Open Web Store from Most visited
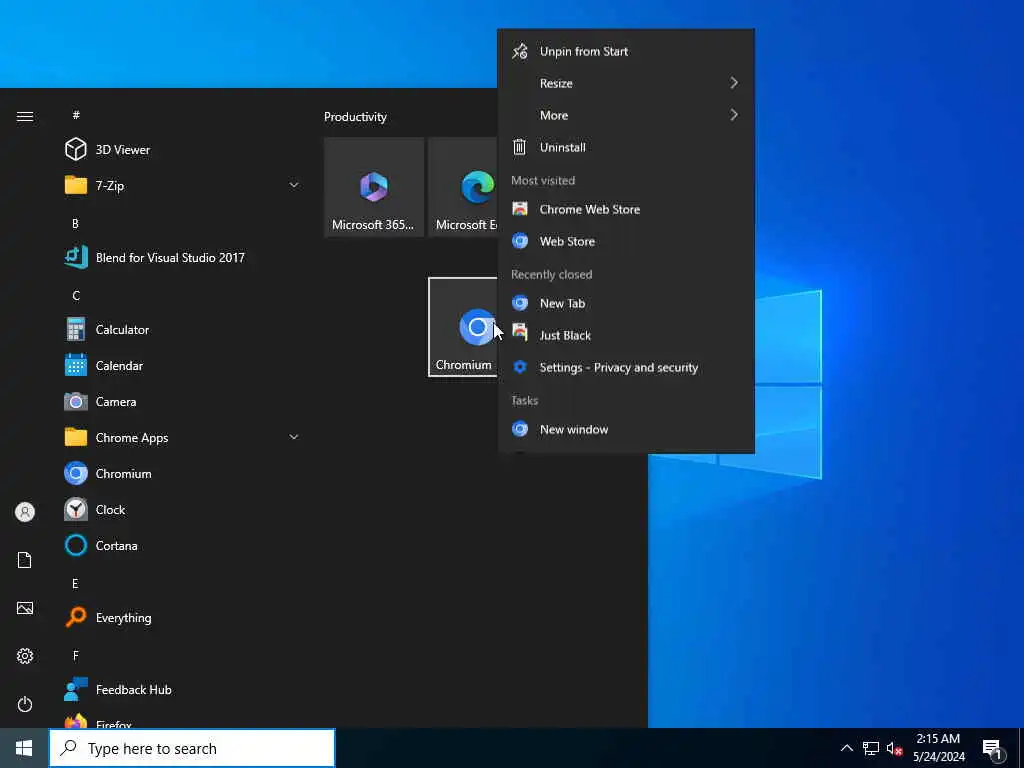1024x768 pixels. (626, 241)
